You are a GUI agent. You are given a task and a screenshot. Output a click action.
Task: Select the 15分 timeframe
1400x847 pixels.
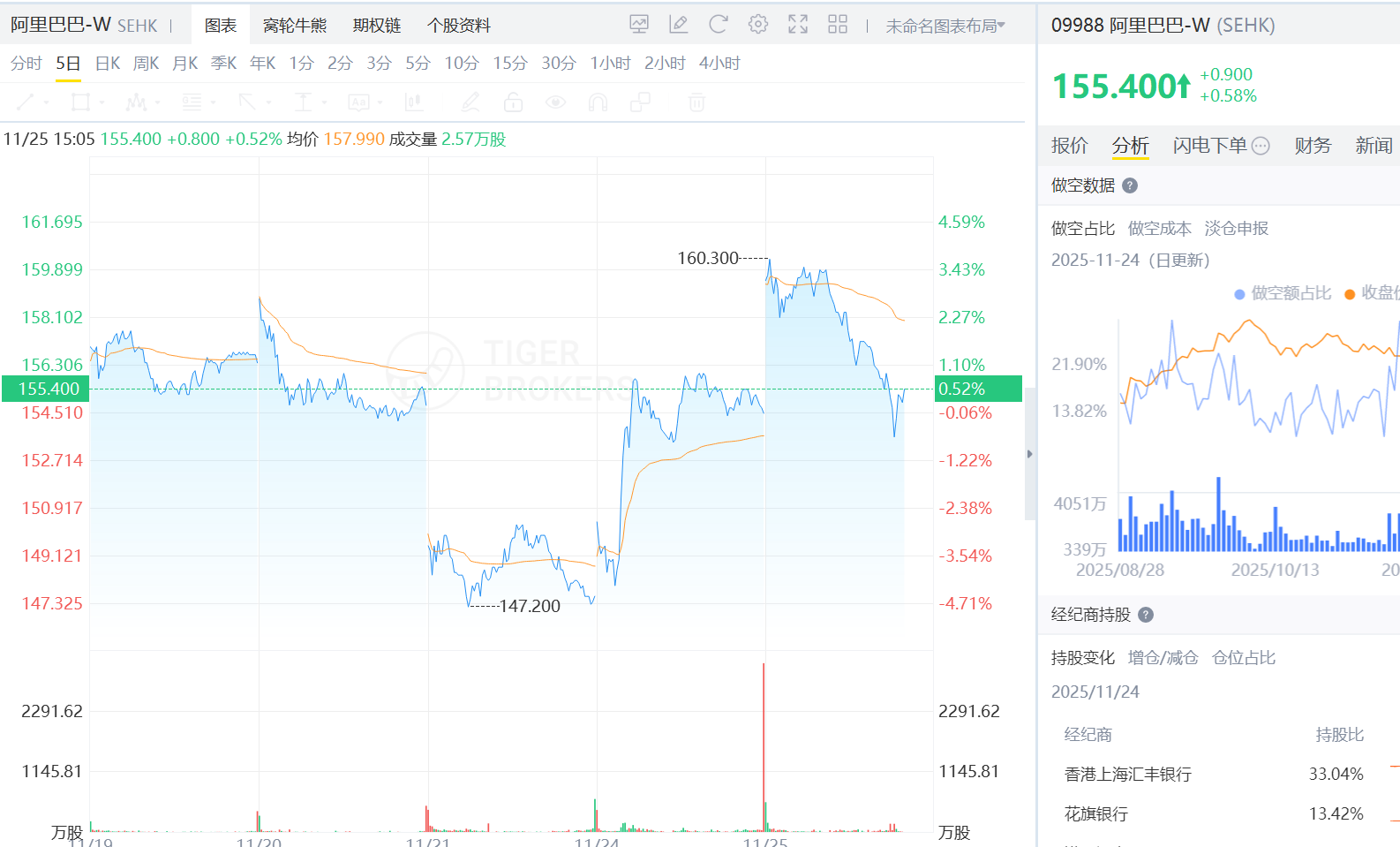(x=510, y=64)
